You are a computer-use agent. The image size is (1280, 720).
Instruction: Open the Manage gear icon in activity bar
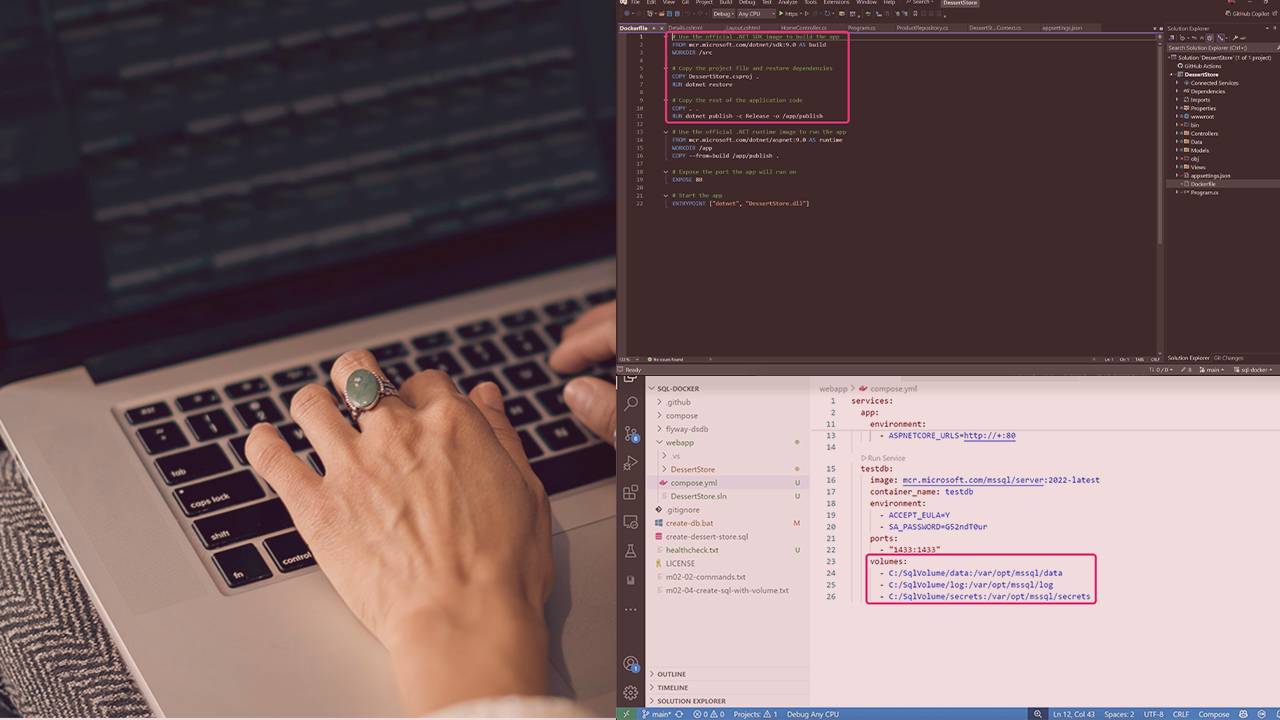(630, 692)
